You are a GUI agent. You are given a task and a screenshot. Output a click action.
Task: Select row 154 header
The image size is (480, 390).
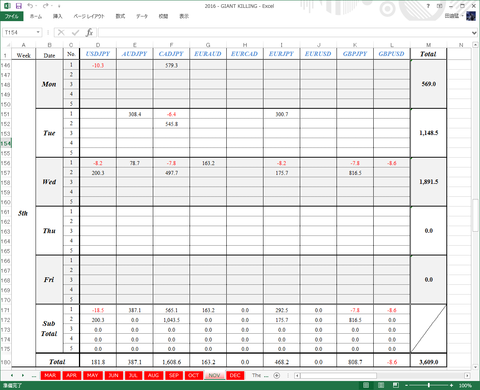coord(6,143)
